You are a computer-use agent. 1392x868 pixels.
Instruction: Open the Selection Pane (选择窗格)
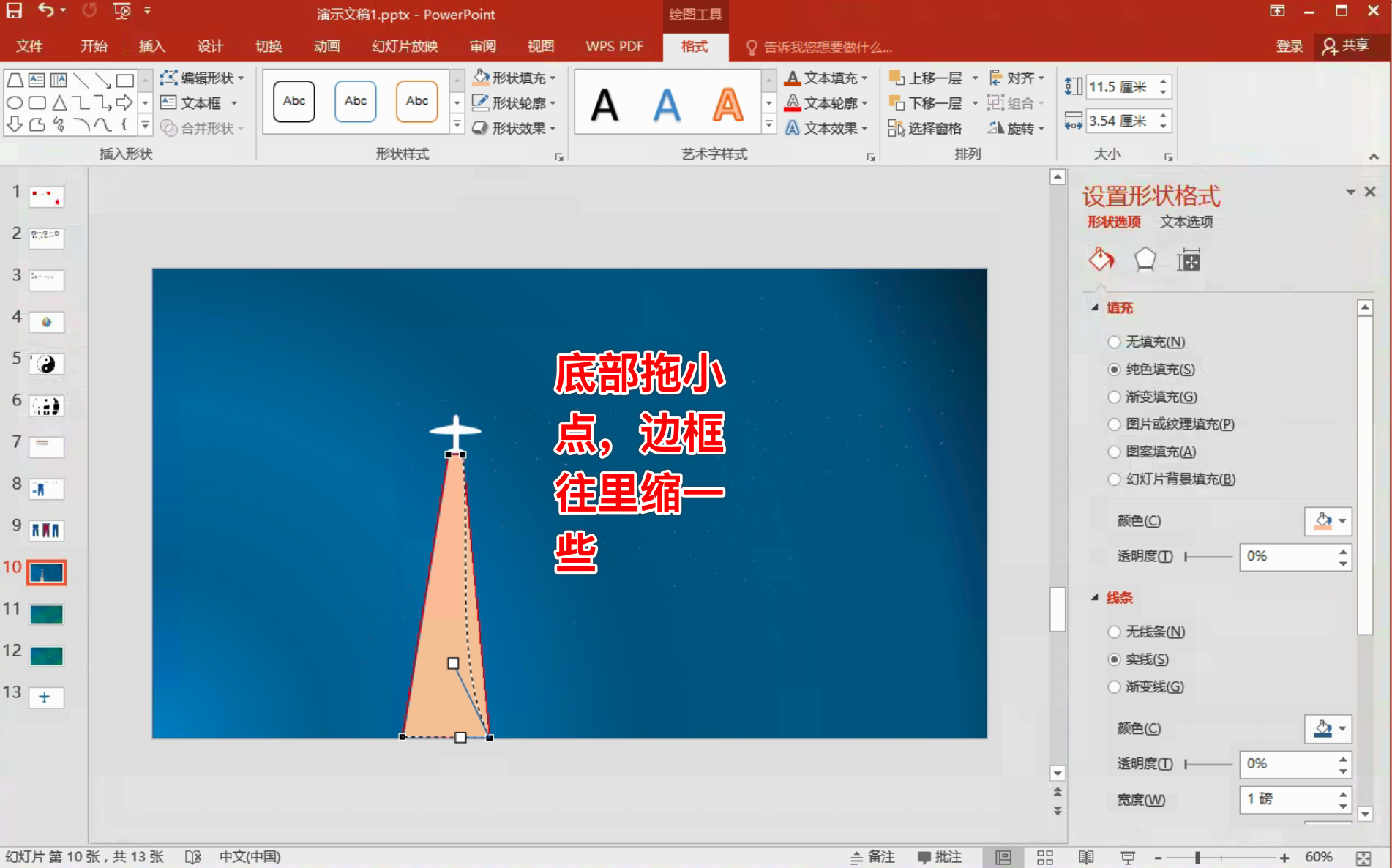pyautogui.click(x=925, y=128)
